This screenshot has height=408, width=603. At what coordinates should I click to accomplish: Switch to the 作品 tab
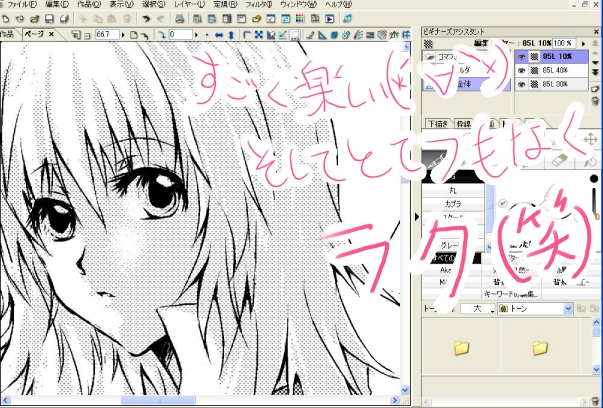pyautogui.click(x=7, y=35)
